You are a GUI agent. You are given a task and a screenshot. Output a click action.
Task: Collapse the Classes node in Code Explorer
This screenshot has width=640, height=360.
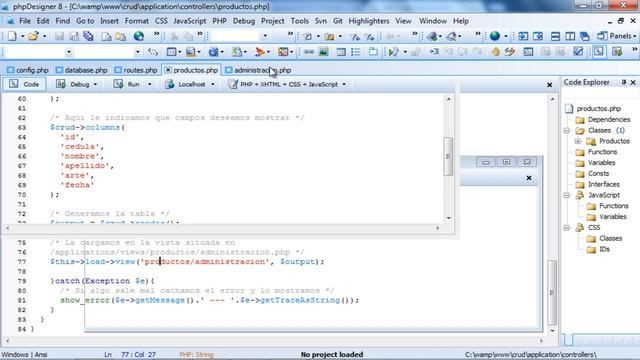pos(567,131)
